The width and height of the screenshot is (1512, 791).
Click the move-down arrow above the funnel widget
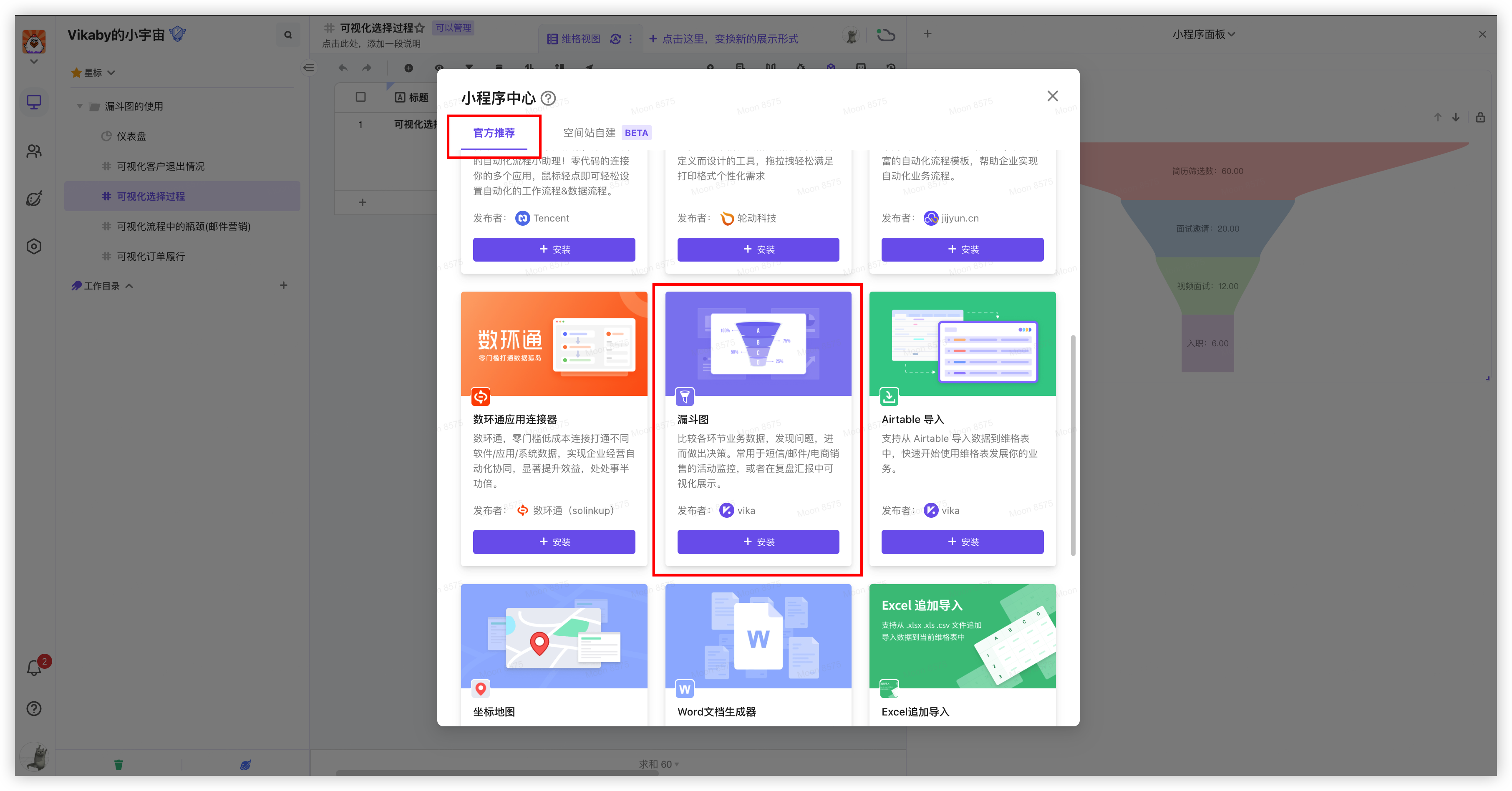click(1456, 117)
